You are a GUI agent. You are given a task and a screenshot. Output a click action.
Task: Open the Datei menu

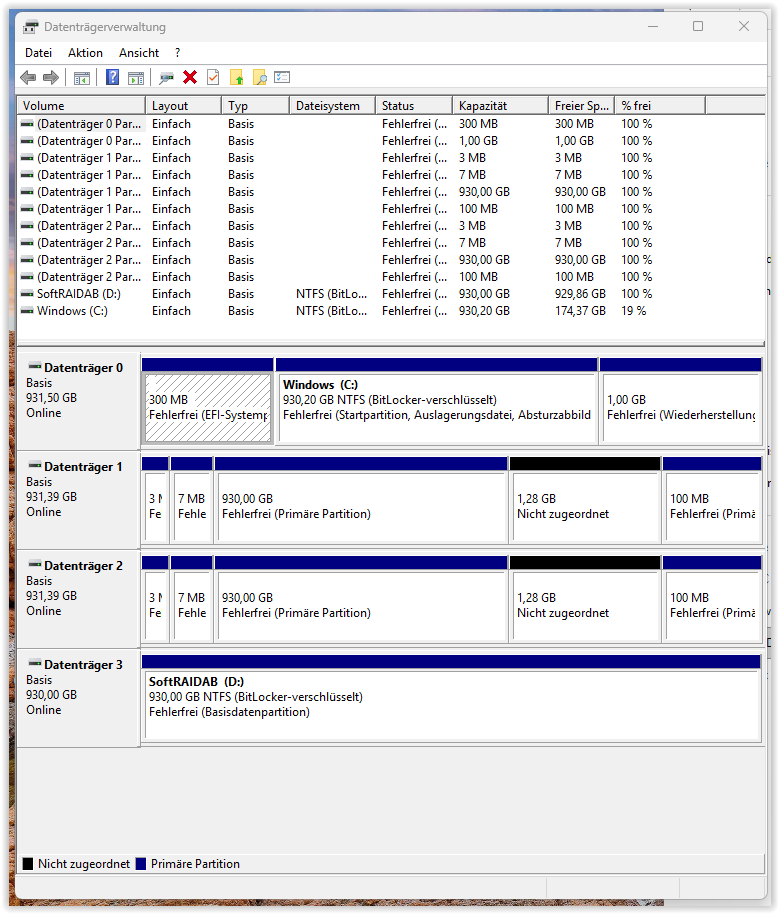click(38, 53)
